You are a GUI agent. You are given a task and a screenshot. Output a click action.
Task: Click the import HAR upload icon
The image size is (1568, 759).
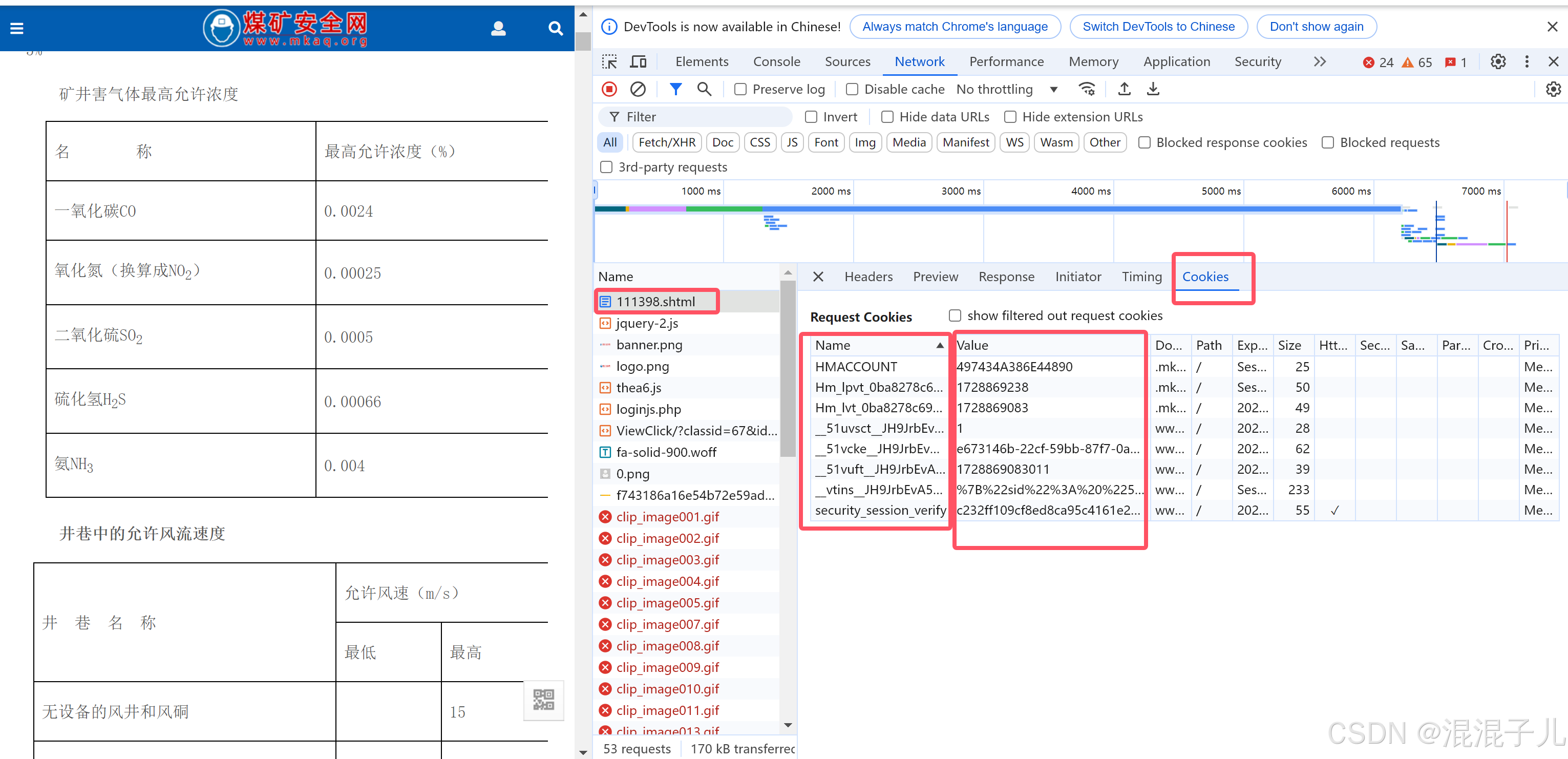pyautogui.click(x=1124, y=90)
